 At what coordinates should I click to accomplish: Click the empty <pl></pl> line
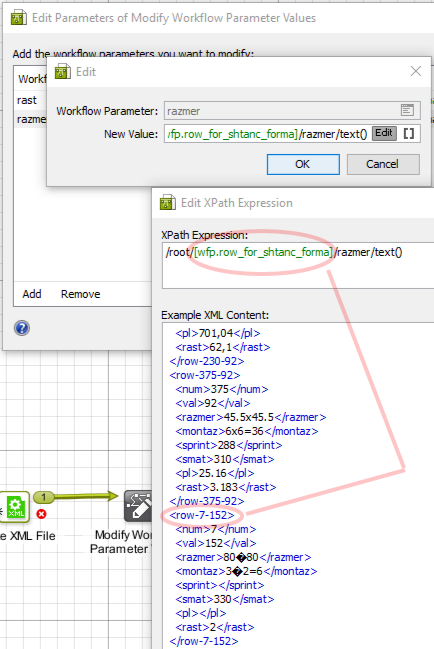pyautogui.click(x=201, y=613)
